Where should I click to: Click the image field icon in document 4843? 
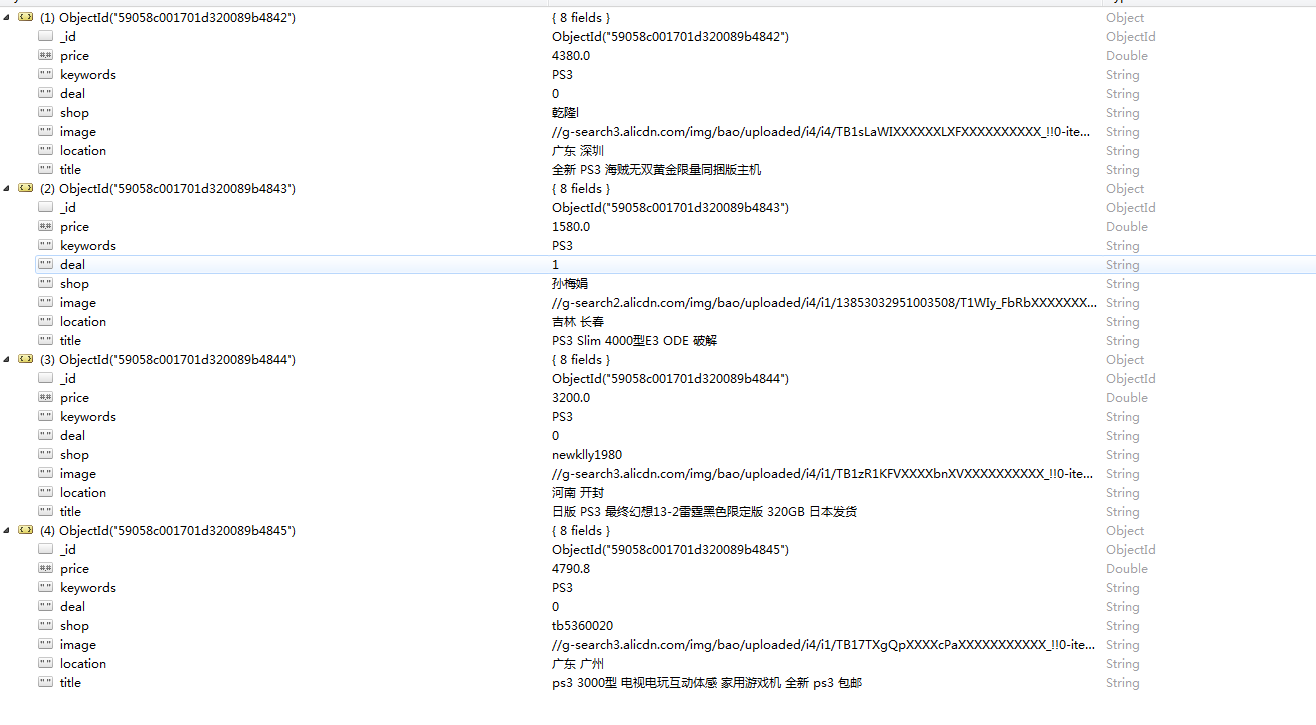tap(45, 303)
